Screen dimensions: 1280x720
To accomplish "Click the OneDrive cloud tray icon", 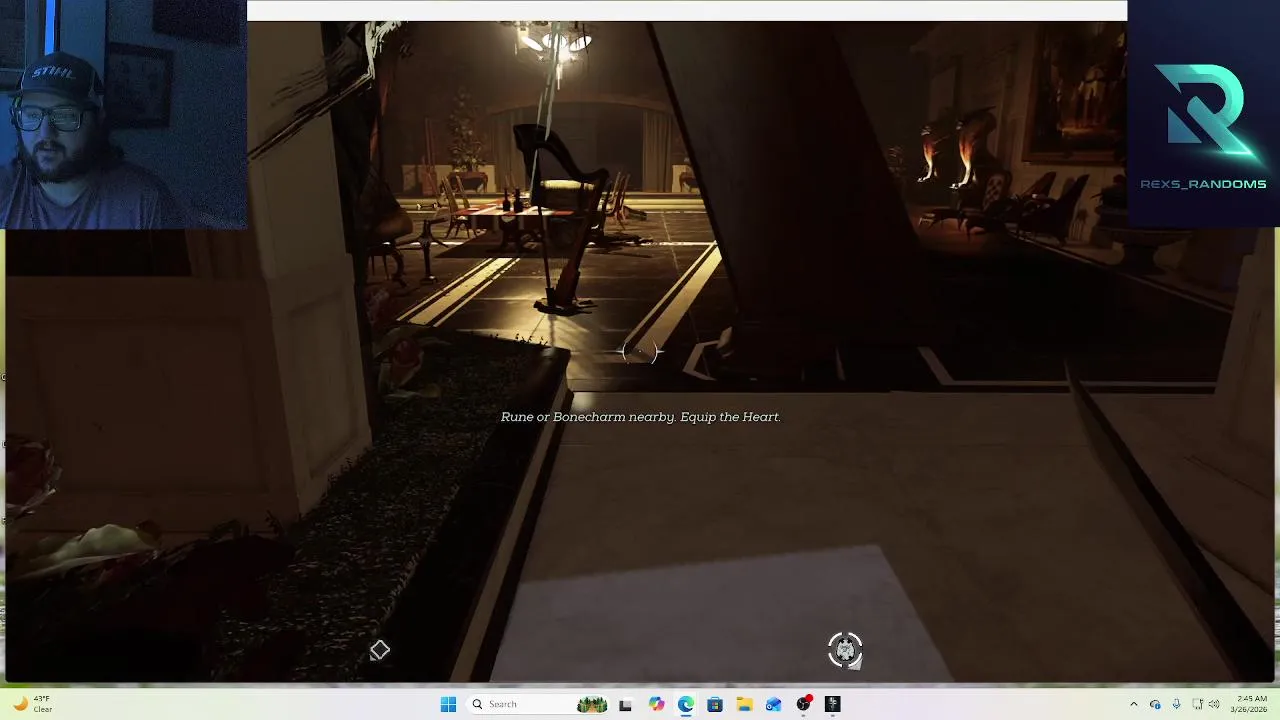I will coord(1155,704).
